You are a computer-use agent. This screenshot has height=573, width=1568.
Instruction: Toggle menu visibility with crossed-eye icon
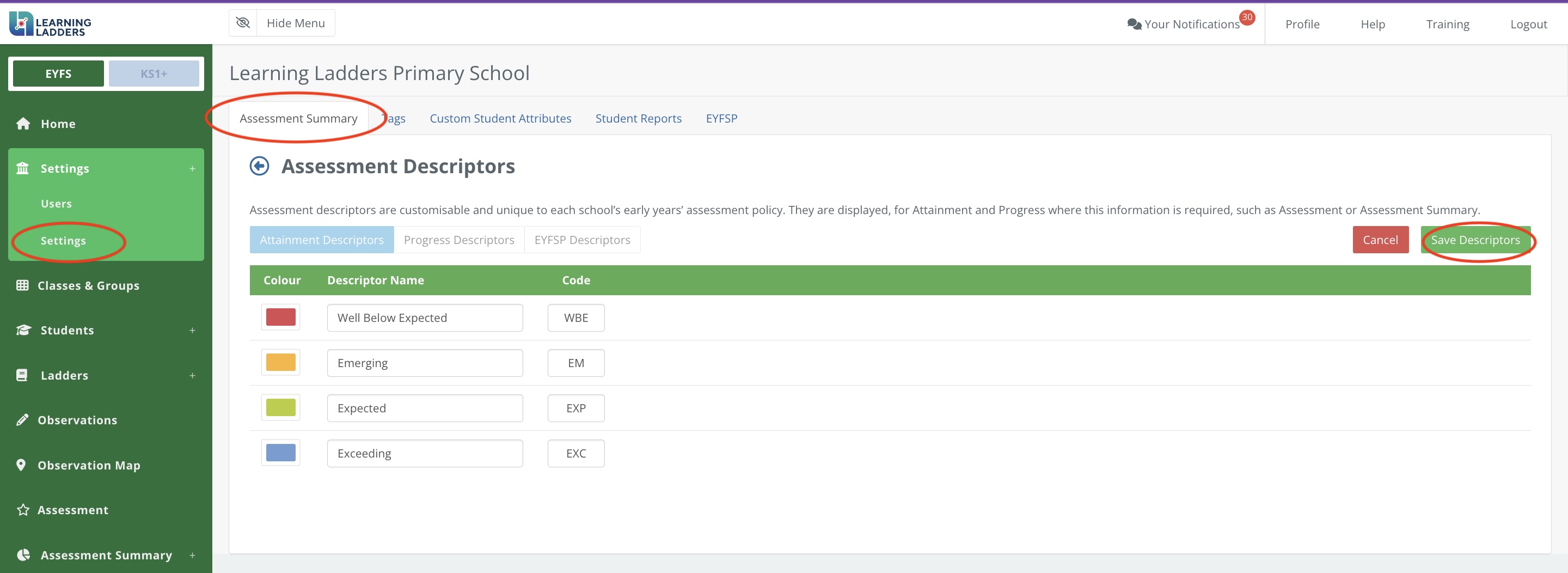243,23
